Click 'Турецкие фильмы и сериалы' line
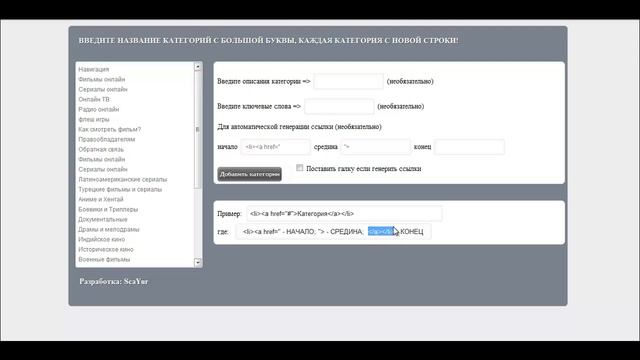This screenshot has width=640, height=360. coord(120,189)
